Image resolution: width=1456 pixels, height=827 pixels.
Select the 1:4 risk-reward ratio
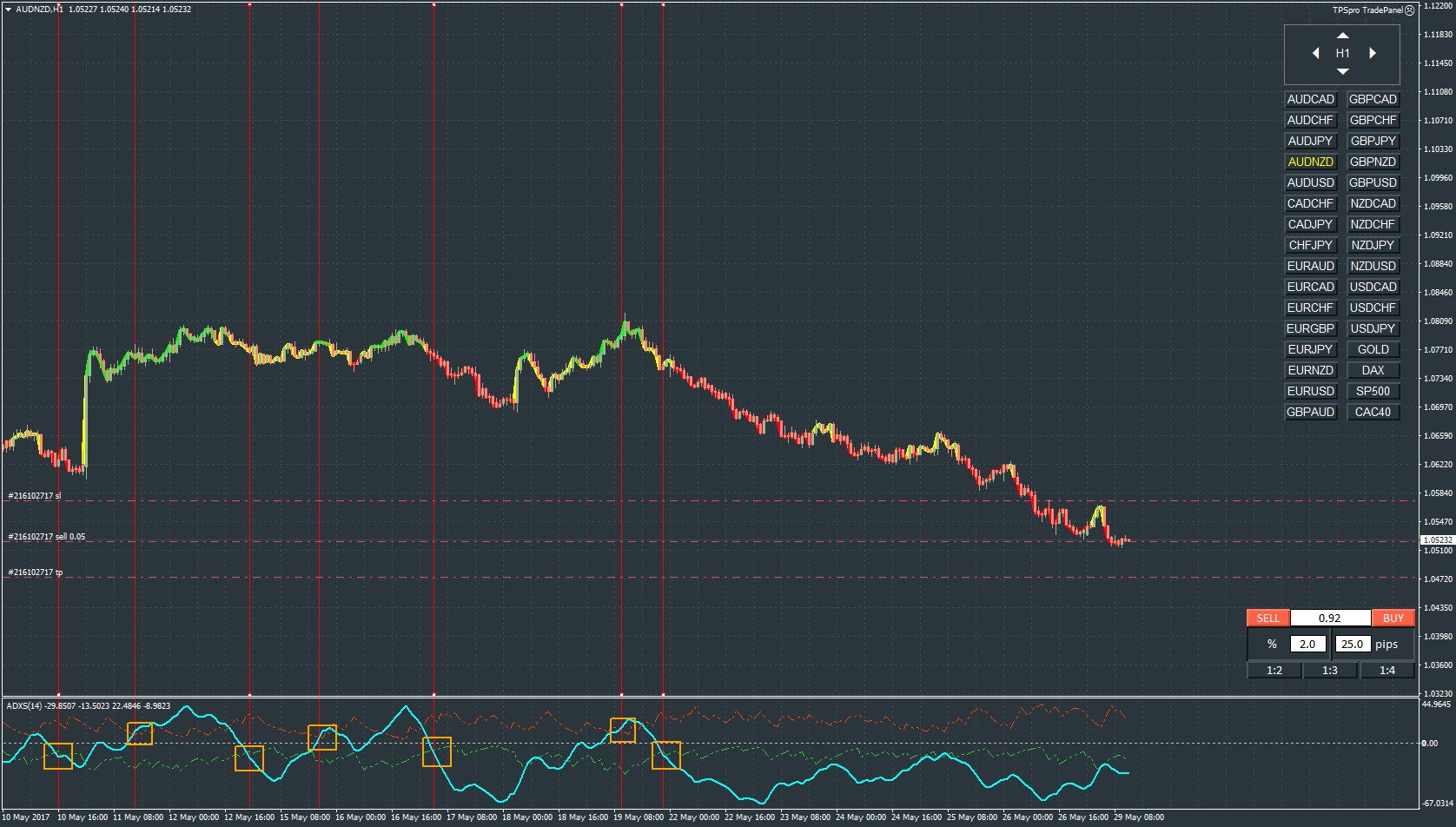[x=1387, y=670]
